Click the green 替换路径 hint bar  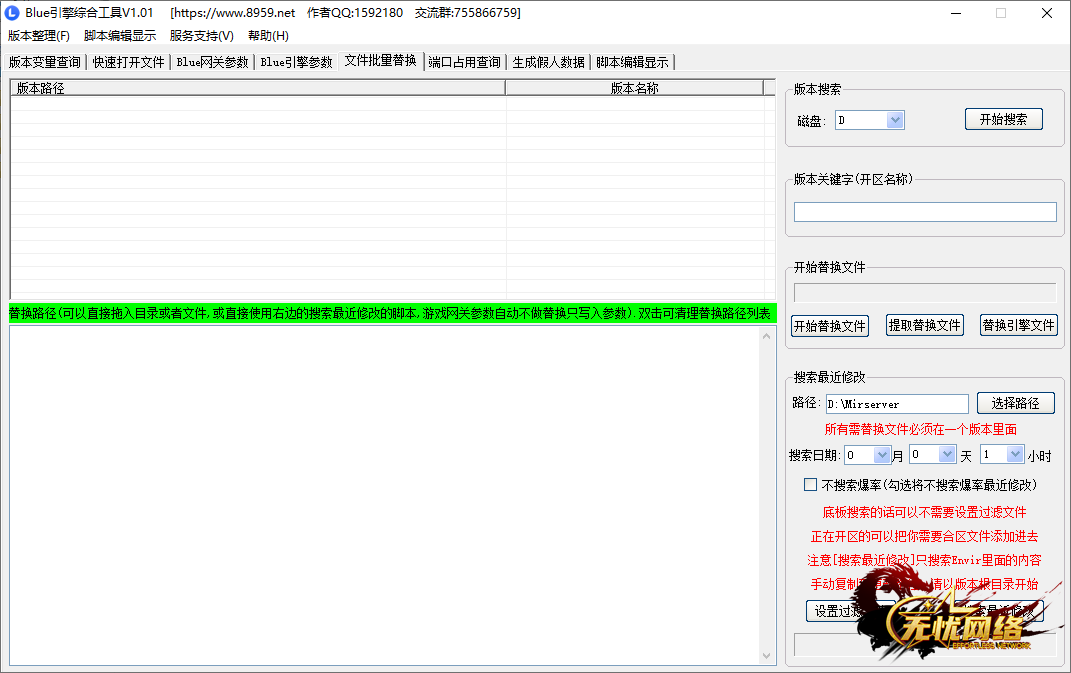tap(390, 314)
